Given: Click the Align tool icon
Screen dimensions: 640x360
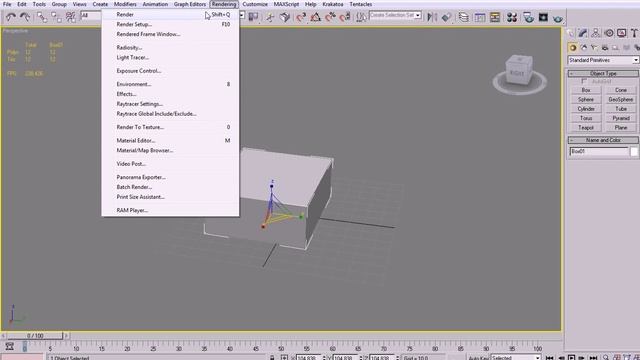Looking at the screenshot, I should coord(447,17).
